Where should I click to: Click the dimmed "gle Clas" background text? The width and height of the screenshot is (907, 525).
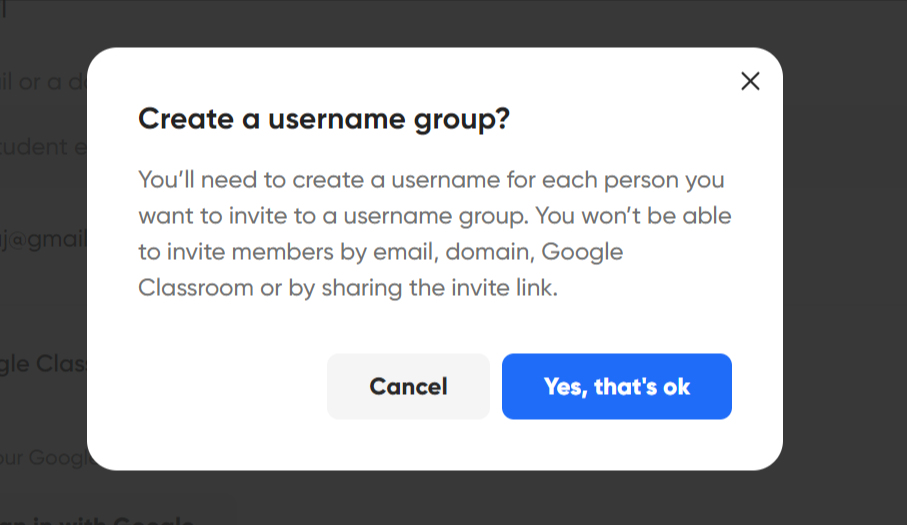(x=43, y=364)
